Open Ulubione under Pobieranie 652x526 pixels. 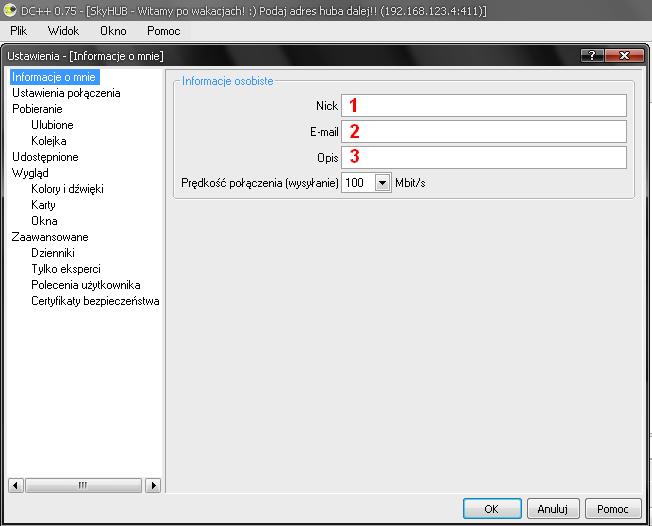click(52, 125)
